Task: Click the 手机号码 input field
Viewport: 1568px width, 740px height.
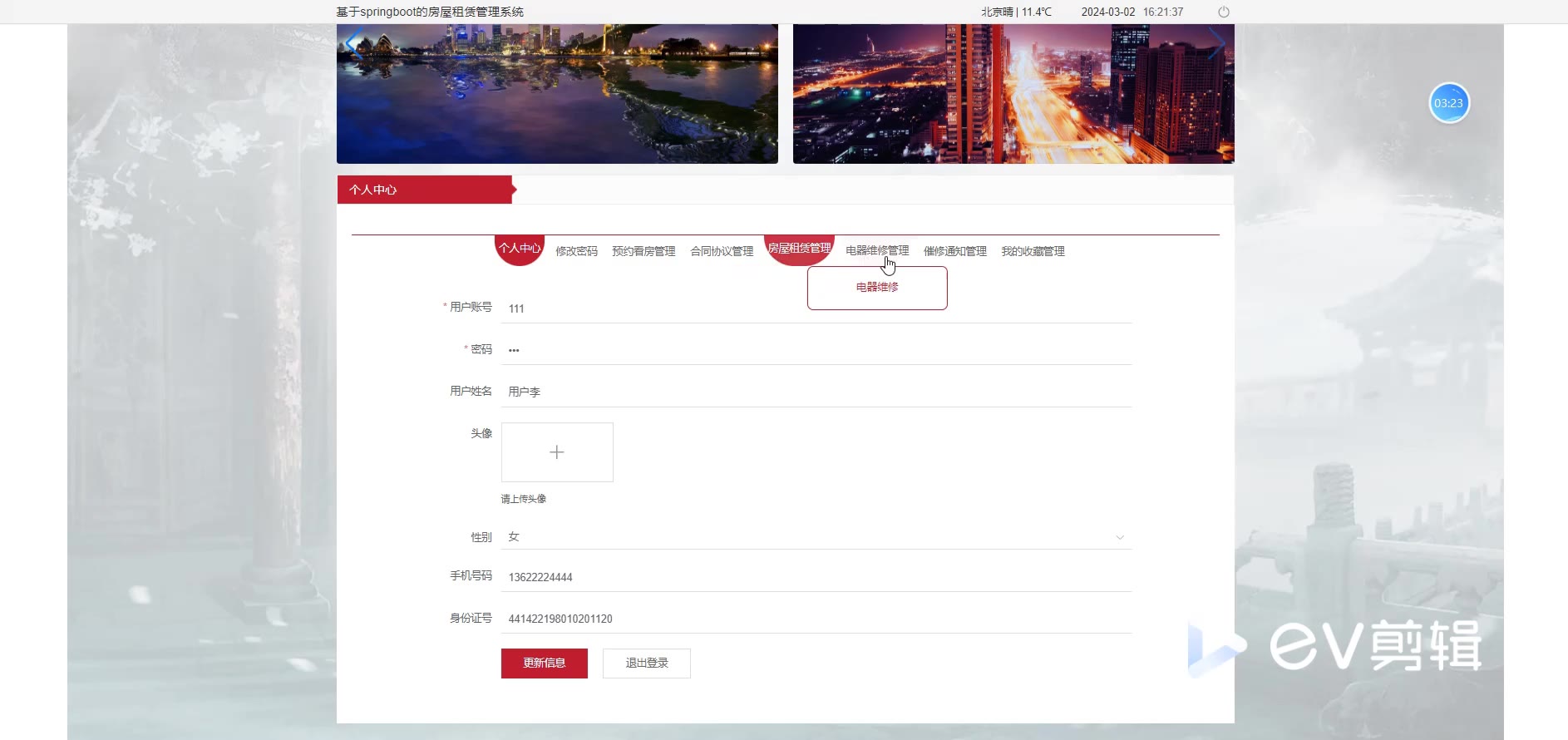Action: click(x=816, y=577)
